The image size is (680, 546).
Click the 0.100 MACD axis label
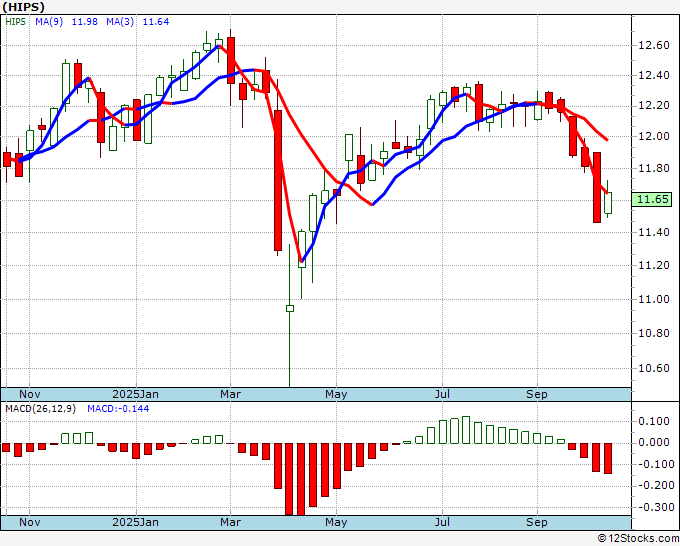click(654, 421)
